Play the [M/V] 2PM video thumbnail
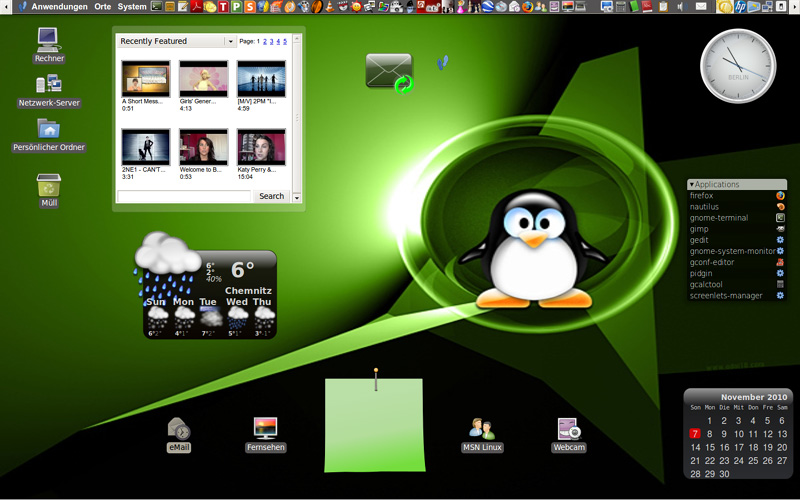The height and width of the screenshot is (500, 800). click(x=261, y=79)
